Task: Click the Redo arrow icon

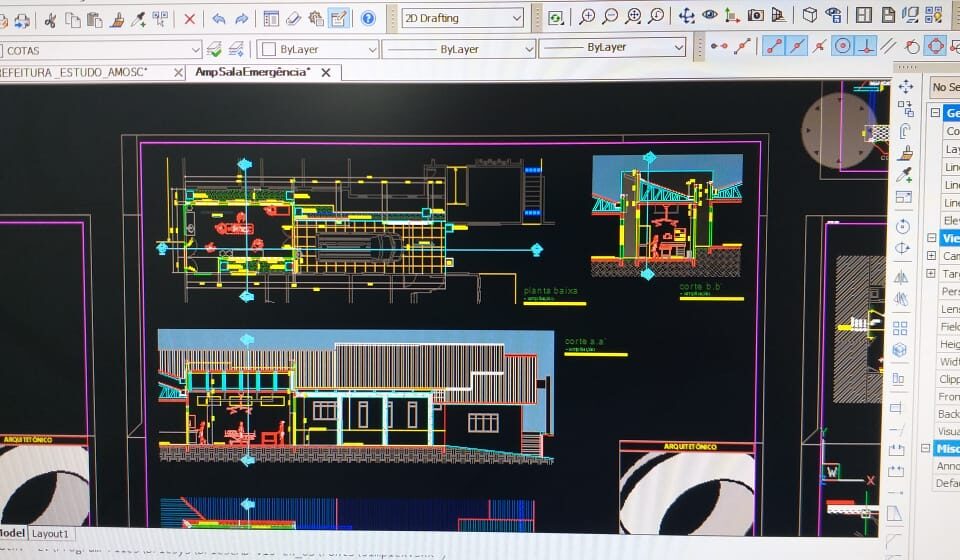Action: (x=242, y=18)
